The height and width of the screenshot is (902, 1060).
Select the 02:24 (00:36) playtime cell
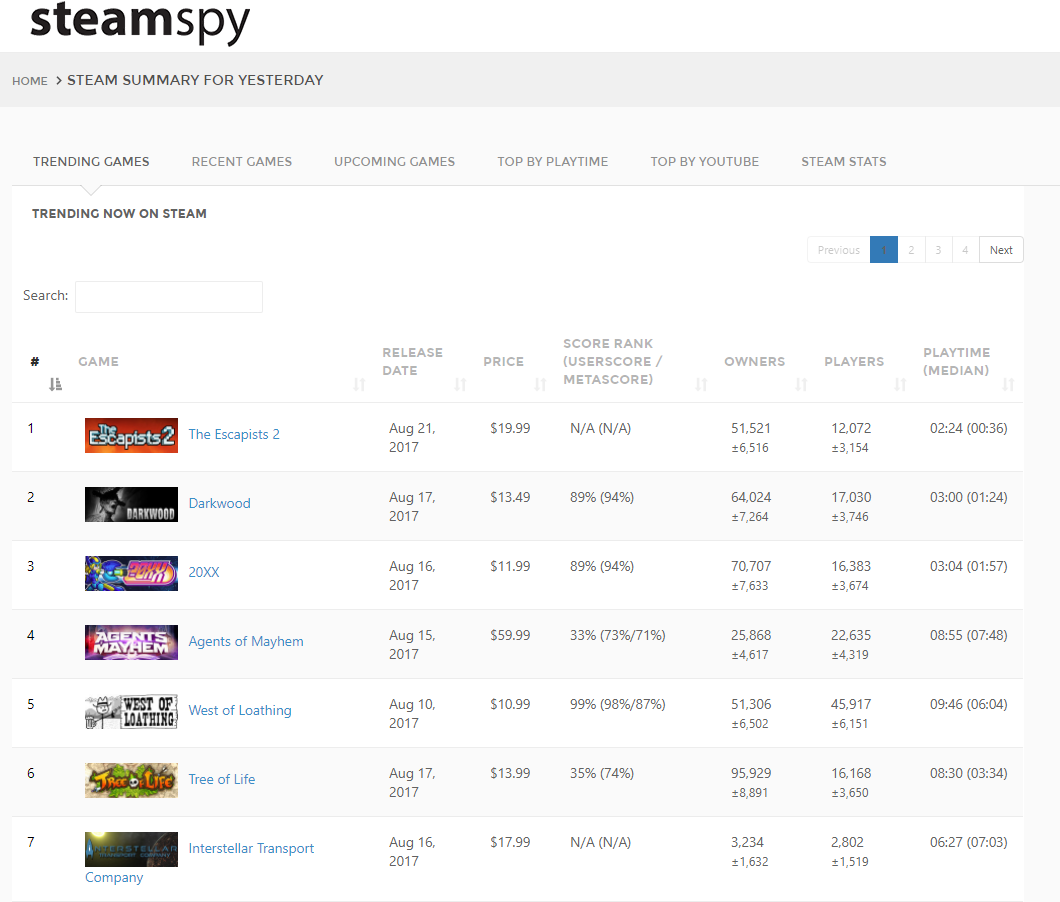point(969,428)
